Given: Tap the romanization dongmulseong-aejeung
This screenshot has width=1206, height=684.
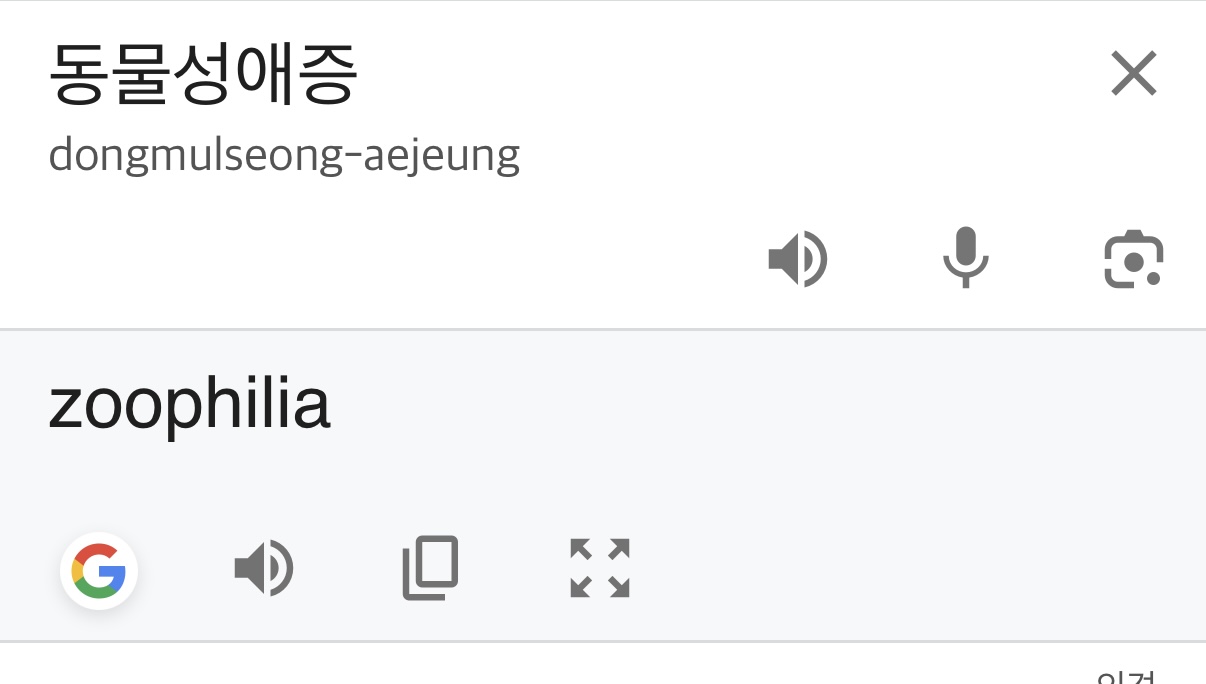Looking at the screenshot, I should click(284, 155).
